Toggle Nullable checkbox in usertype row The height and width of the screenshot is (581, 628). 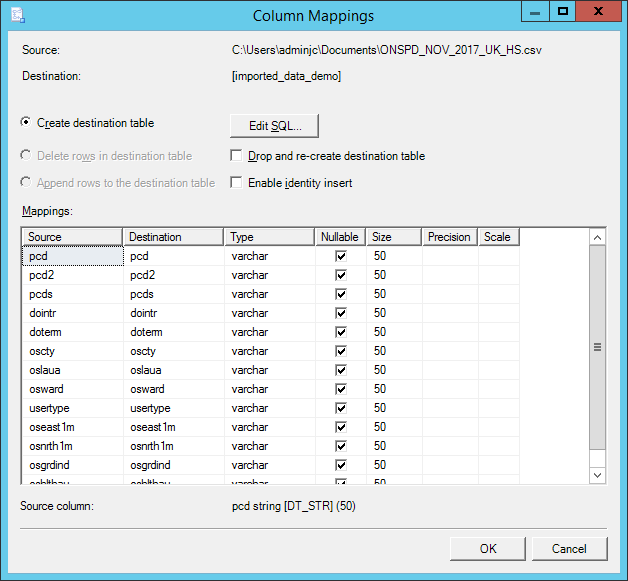tap(340, 408)
